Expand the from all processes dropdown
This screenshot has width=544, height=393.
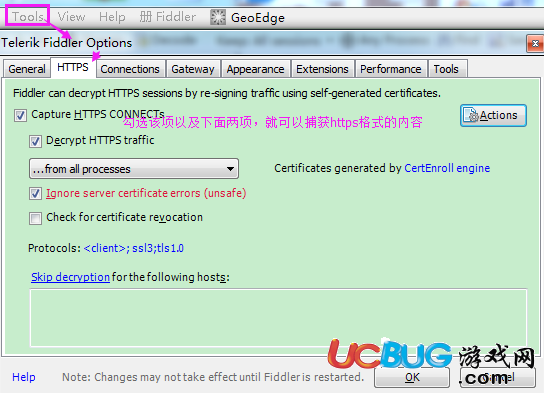[x=134, y=169]
